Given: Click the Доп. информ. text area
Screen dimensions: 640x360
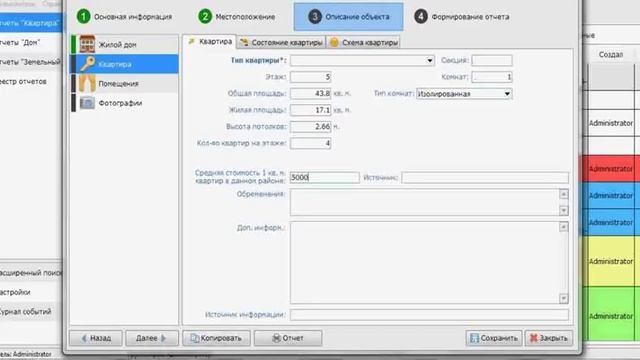Looking at the screenshot, I should coord(424,263).
